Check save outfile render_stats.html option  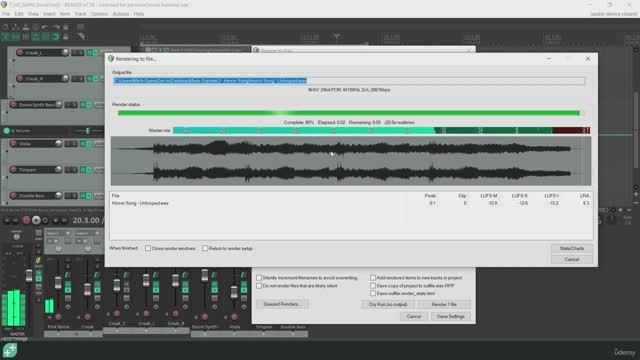pos(373,293)
